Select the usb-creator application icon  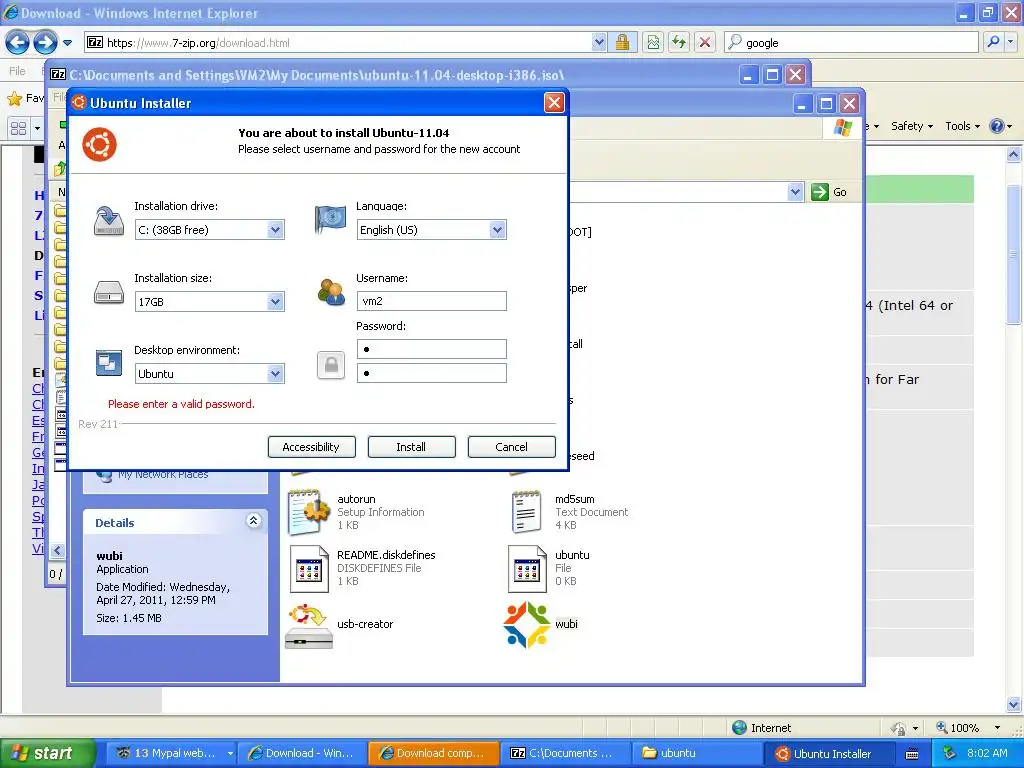pyautogui.click(x=308, y=626)
